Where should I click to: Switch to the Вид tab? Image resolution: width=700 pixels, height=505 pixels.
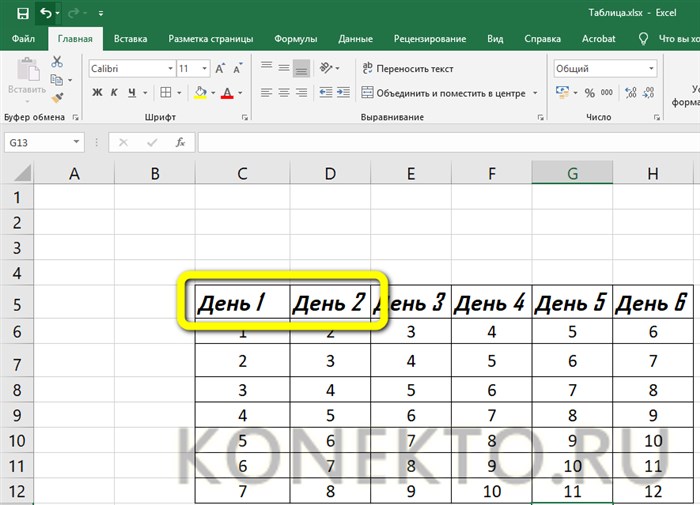(x=495, y=39)
